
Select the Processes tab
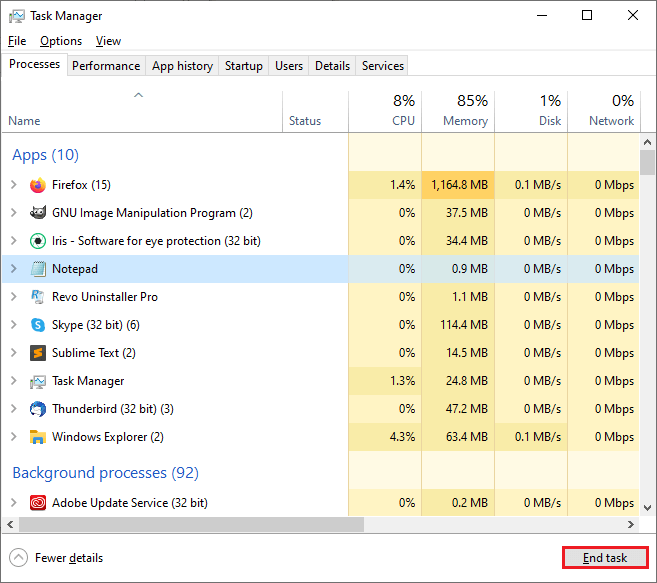point(34,65)
